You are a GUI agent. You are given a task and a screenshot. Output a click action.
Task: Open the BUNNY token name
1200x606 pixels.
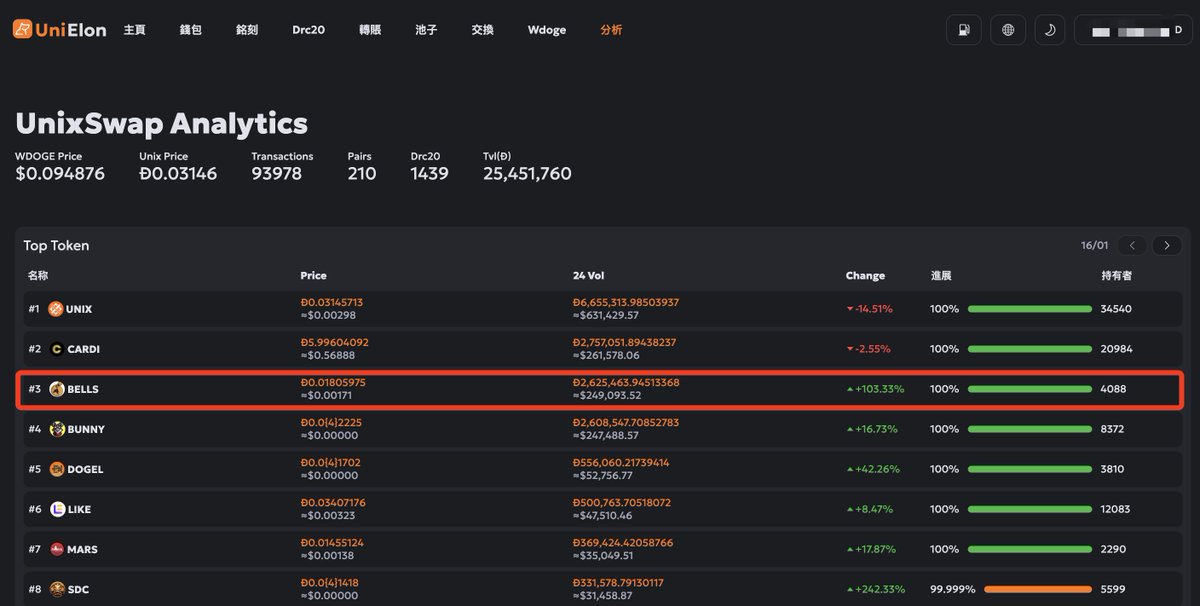(86, 429)
